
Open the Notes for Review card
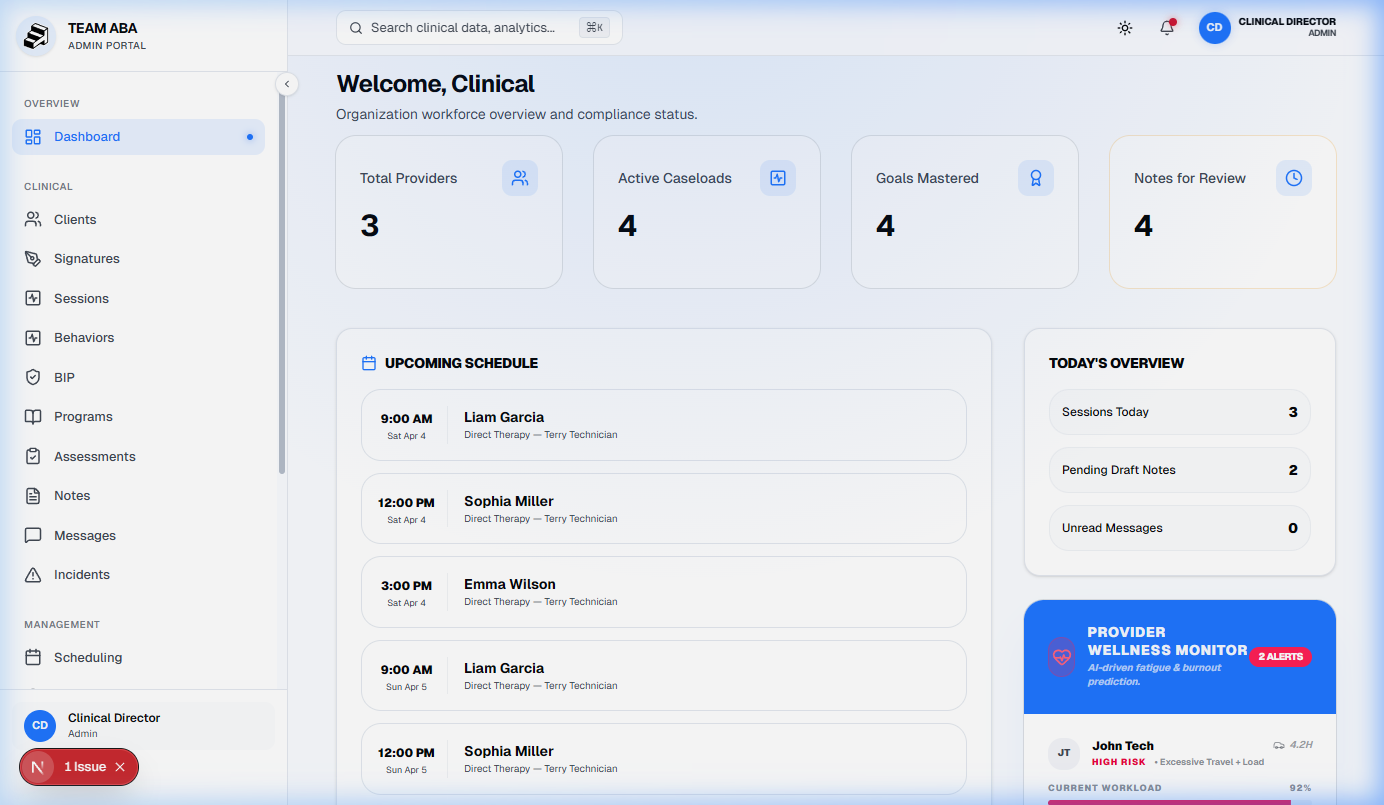pos(1223,212)
